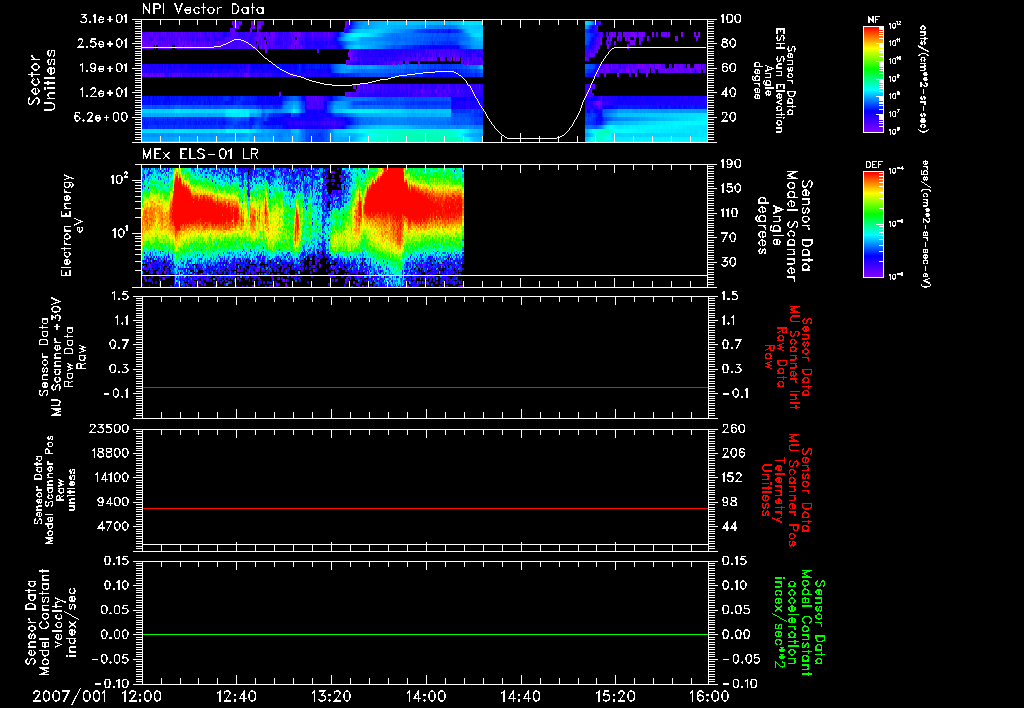Screen dimensions: 1024x708
Task: Click the MU Scanner +30V Raw Data label
Action: pos(63,357)
